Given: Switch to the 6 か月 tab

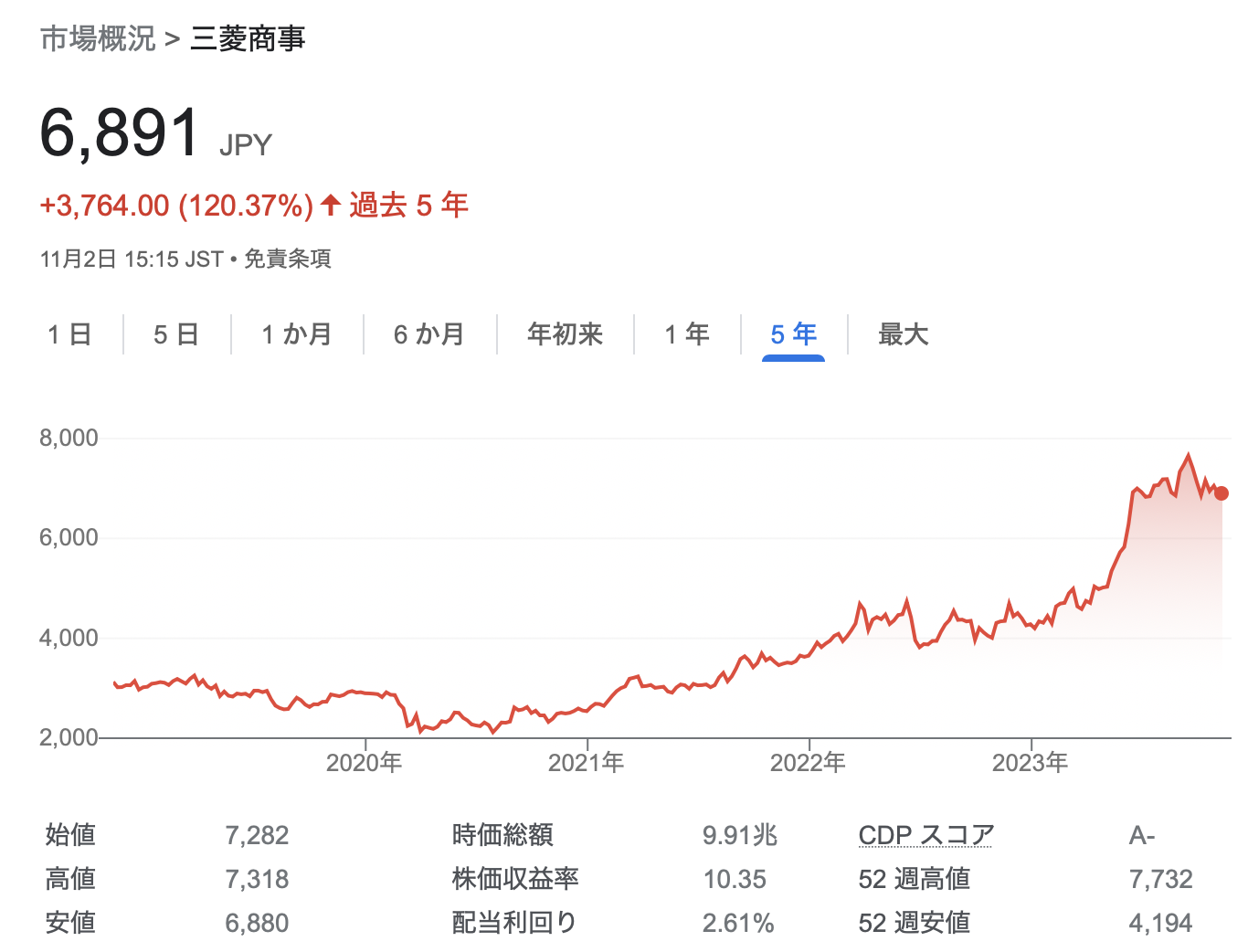Looking at the screenshot, I should [x=429, y=334].
